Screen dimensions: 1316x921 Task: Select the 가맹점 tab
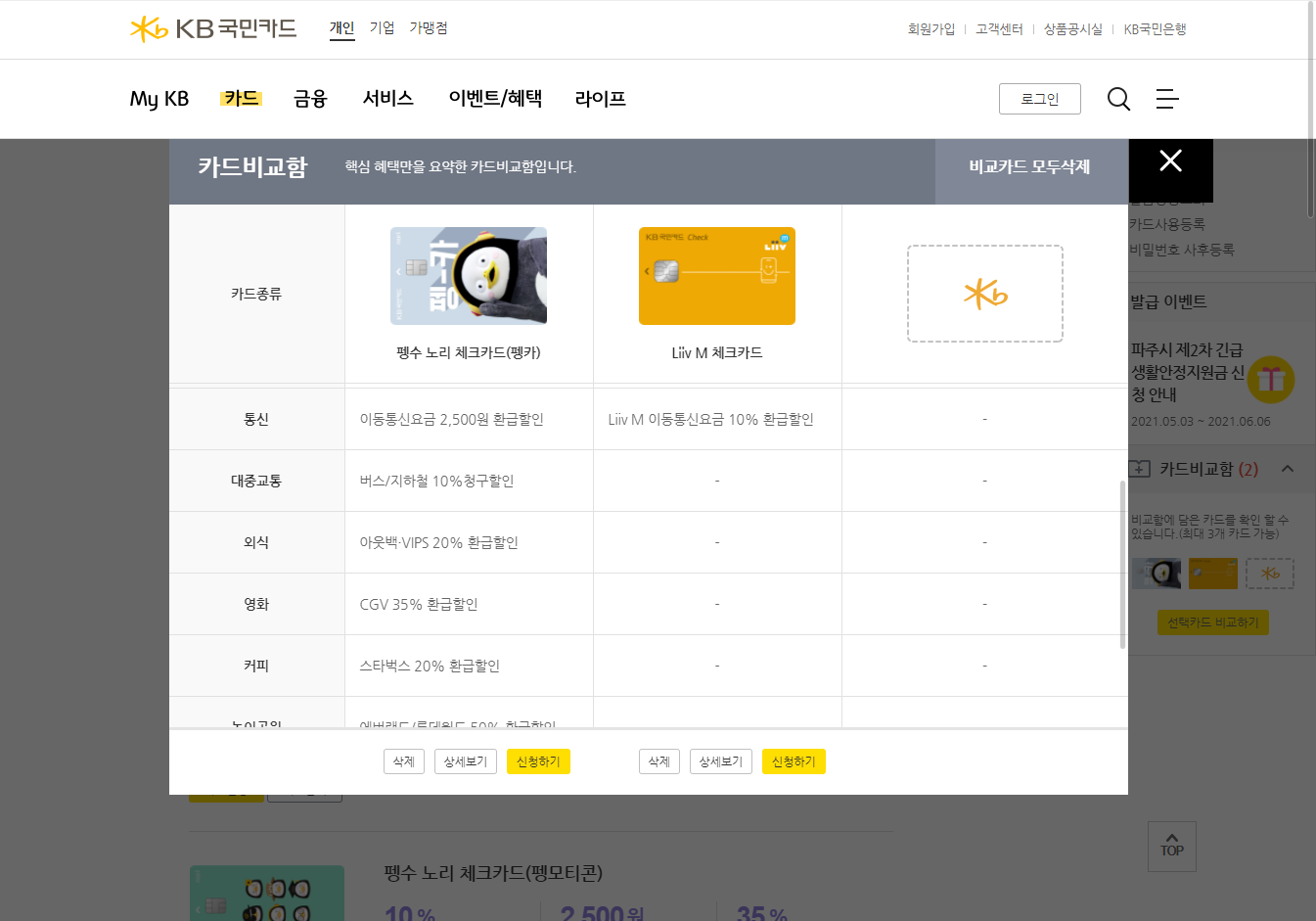click(x=428, y=28)
